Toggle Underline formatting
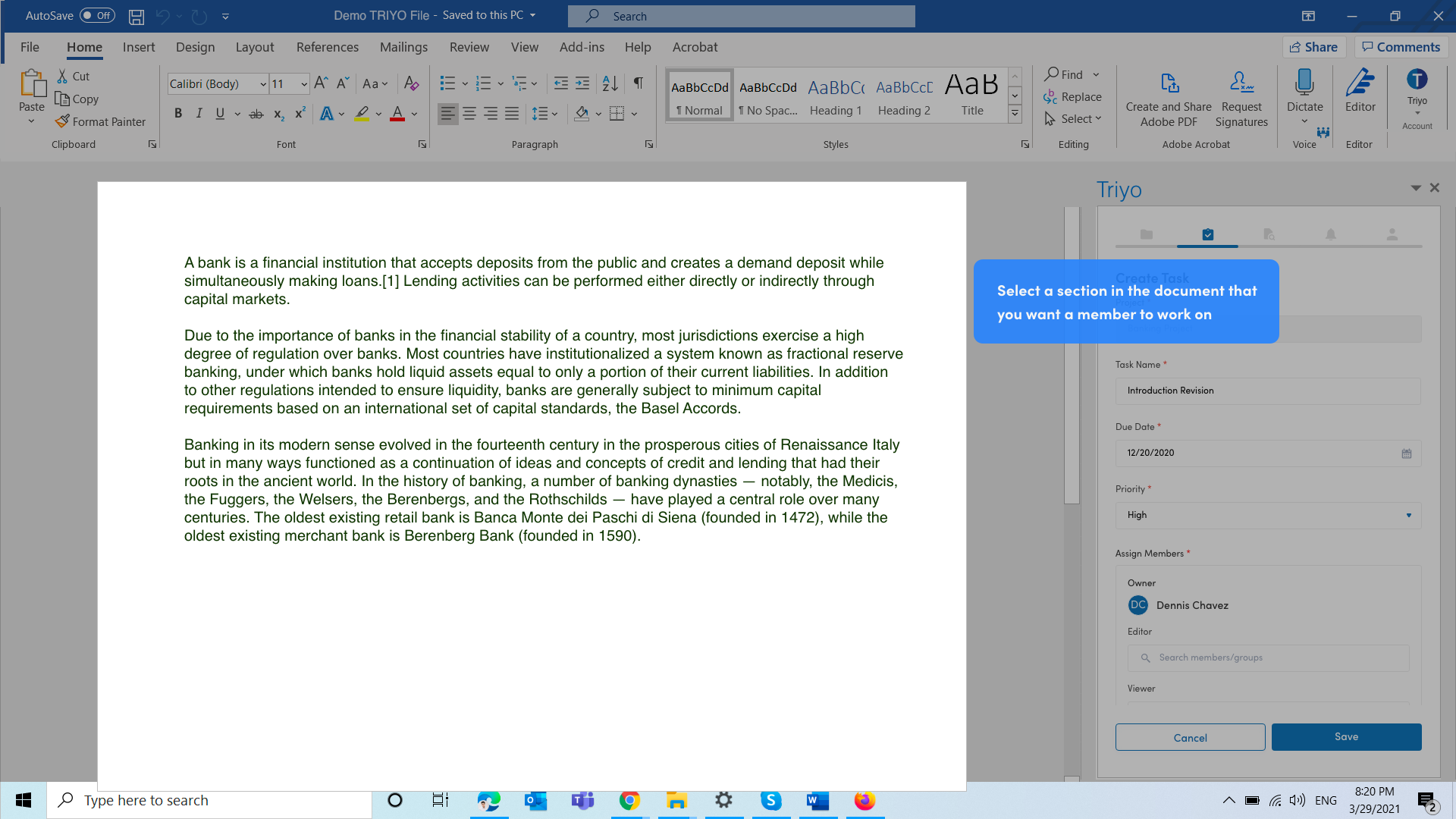Image resolution: width=1456 pixels, height=819 pixels. pyautogui.click(x=220, y=114)
